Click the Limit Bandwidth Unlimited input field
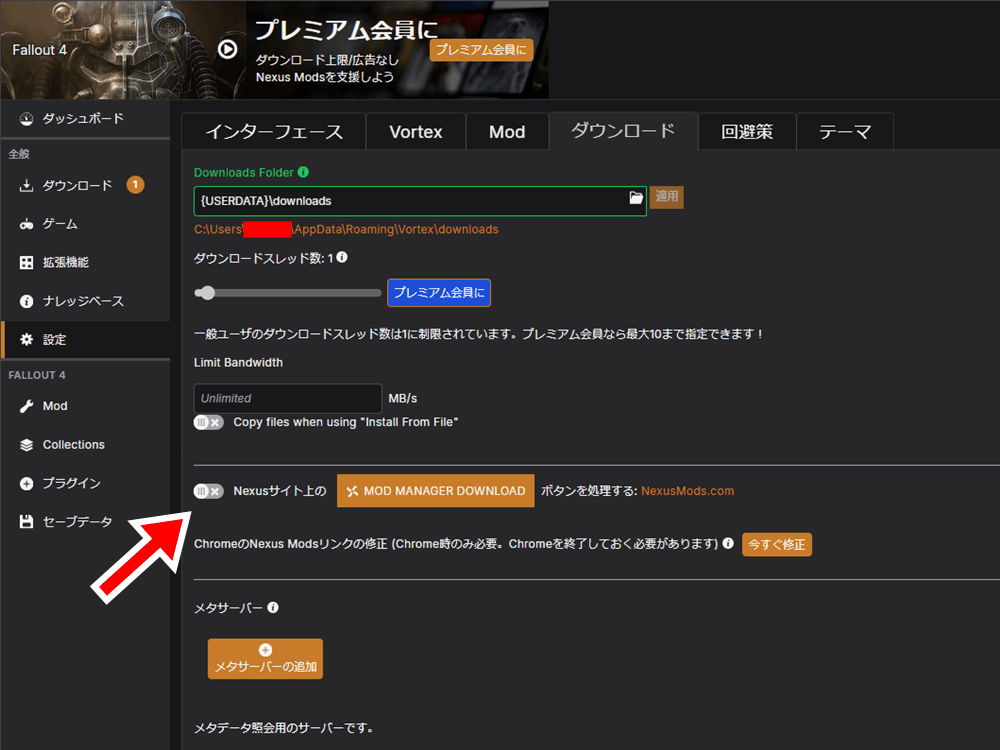 coord(288,399)
